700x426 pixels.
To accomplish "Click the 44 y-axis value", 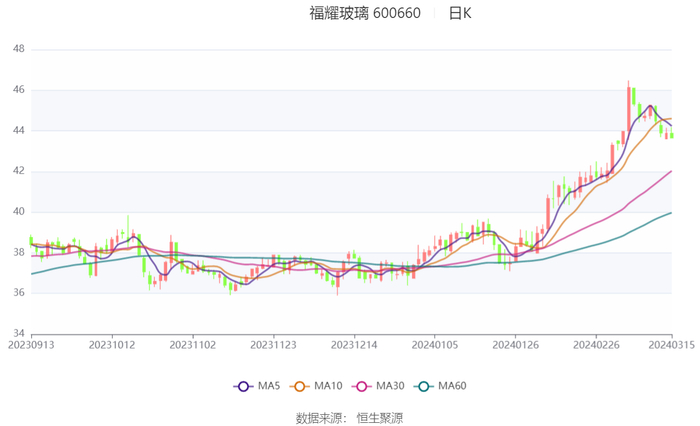I will 19,130.
